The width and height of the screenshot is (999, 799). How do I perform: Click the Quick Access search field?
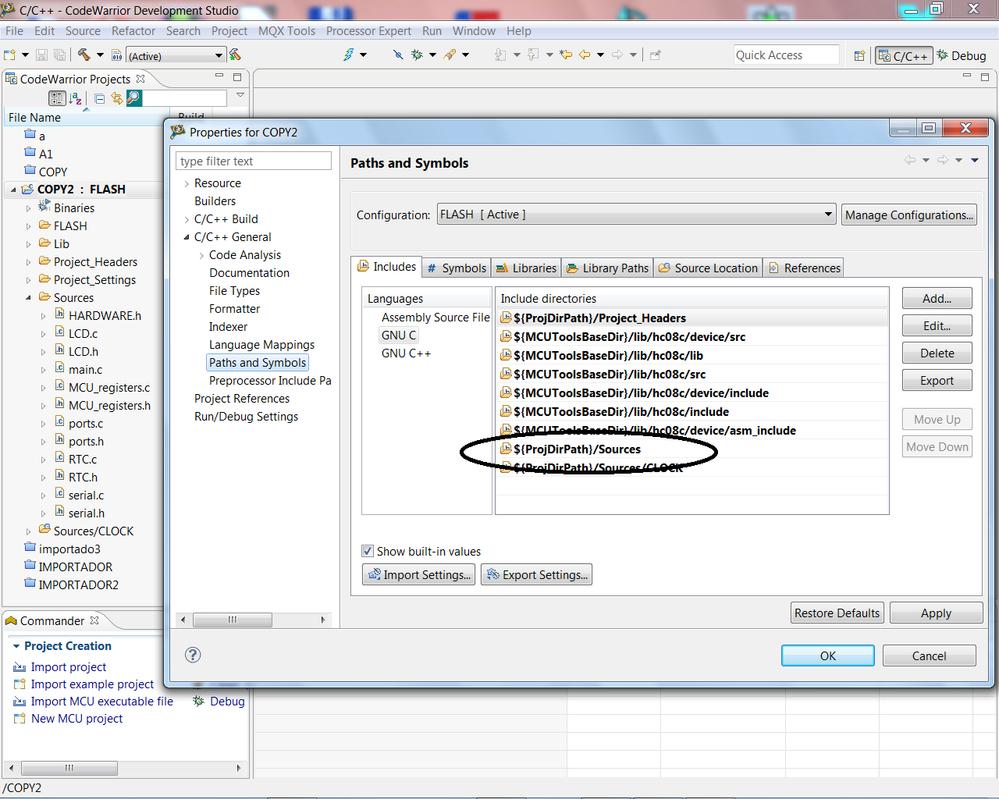(x=786, y=55)
